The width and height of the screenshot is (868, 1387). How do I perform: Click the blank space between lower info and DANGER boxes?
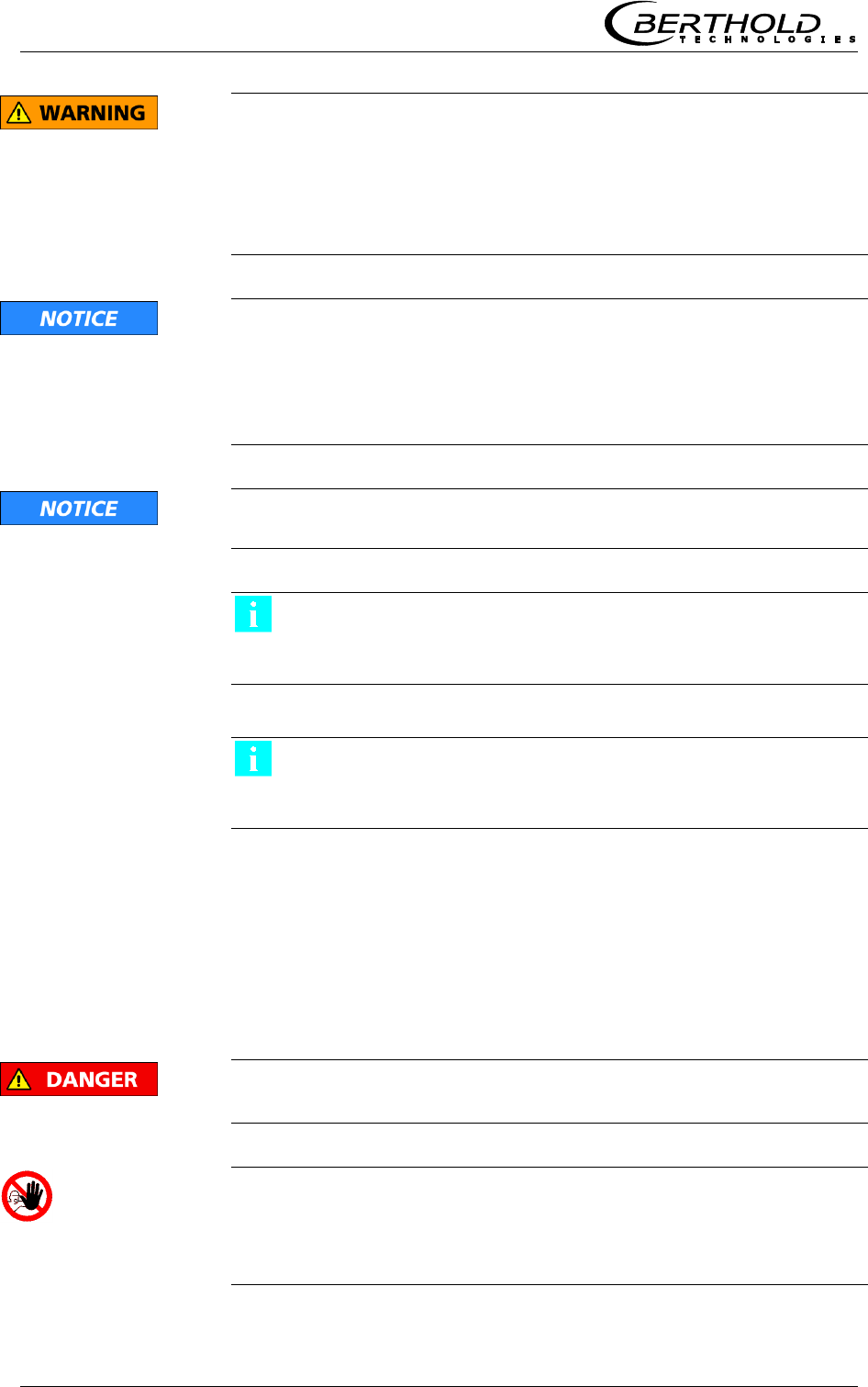[x=549, y=944]
